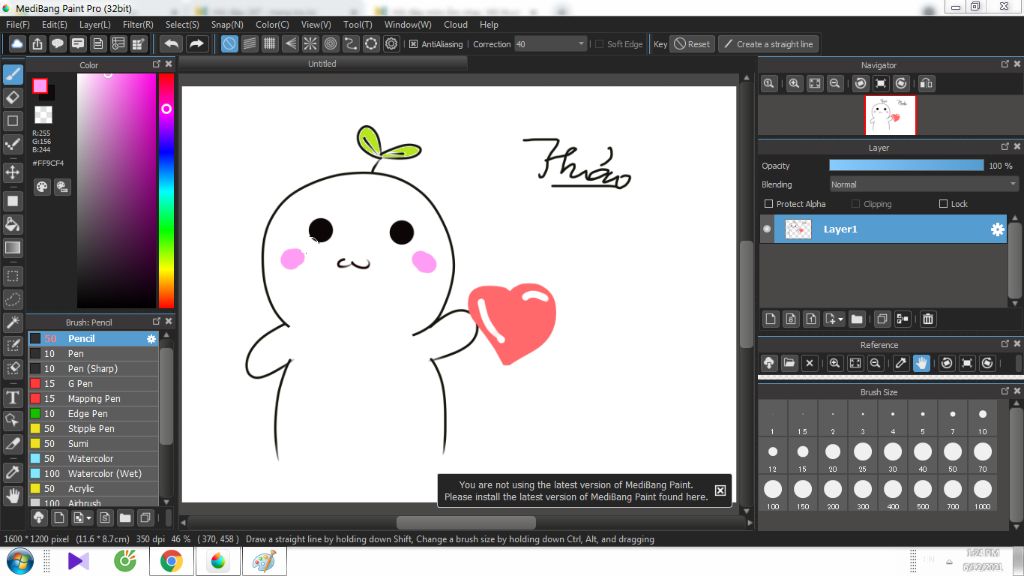Image resolution: width=1024 pixels, height=576 pixels.
Task: Click the Navigator canvas thumbnail
Action: [x=890, y=115]
